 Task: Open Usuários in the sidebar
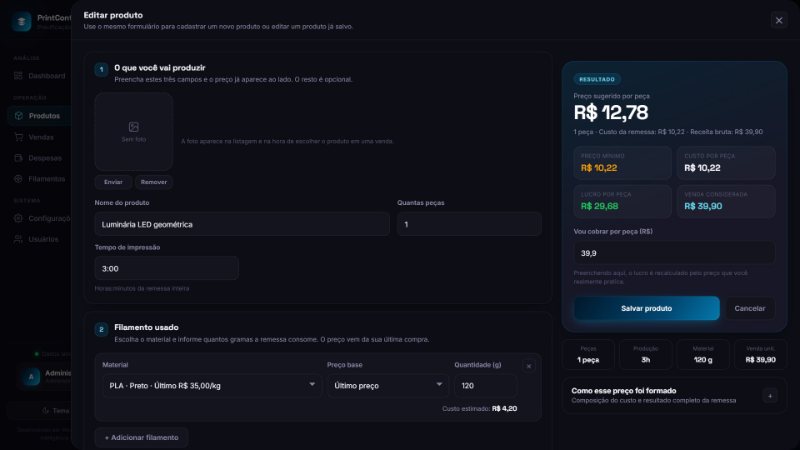[40, 239]
